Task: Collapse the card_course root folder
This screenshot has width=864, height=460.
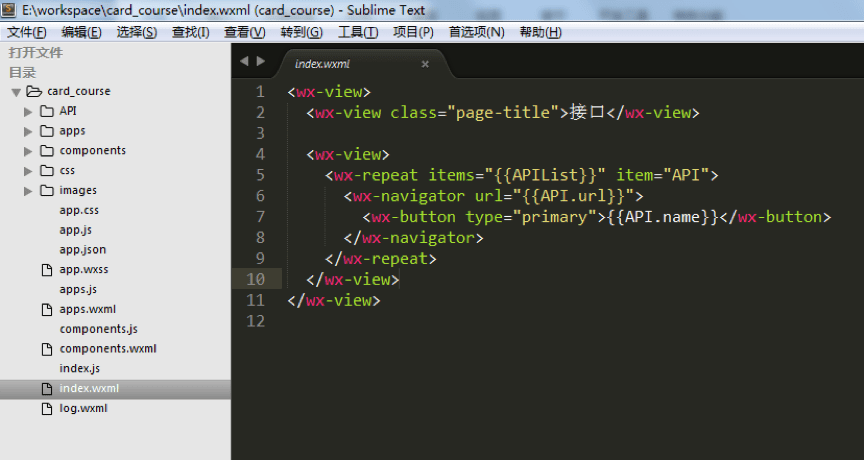Action: (x=16, y=92)
